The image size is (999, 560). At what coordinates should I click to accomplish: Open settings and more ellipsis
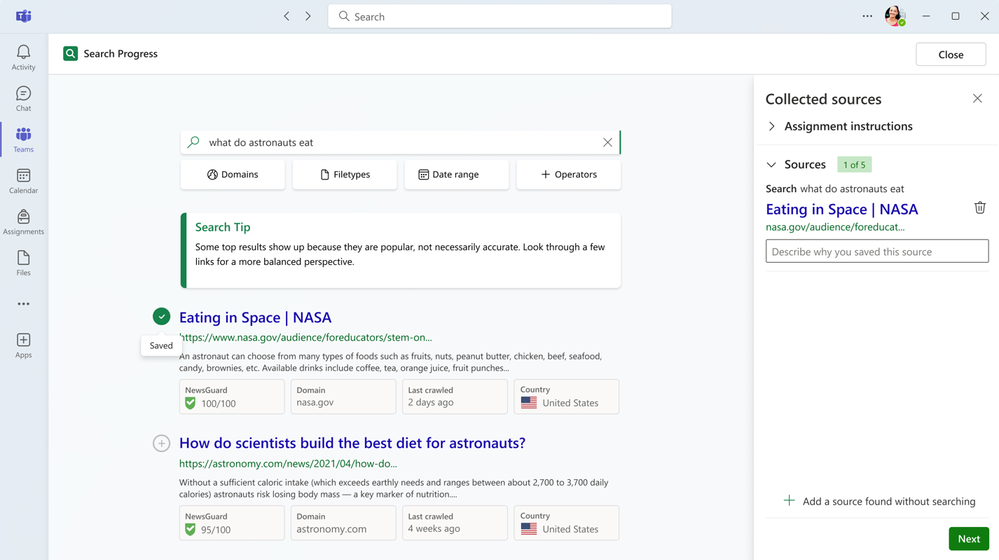867,16
